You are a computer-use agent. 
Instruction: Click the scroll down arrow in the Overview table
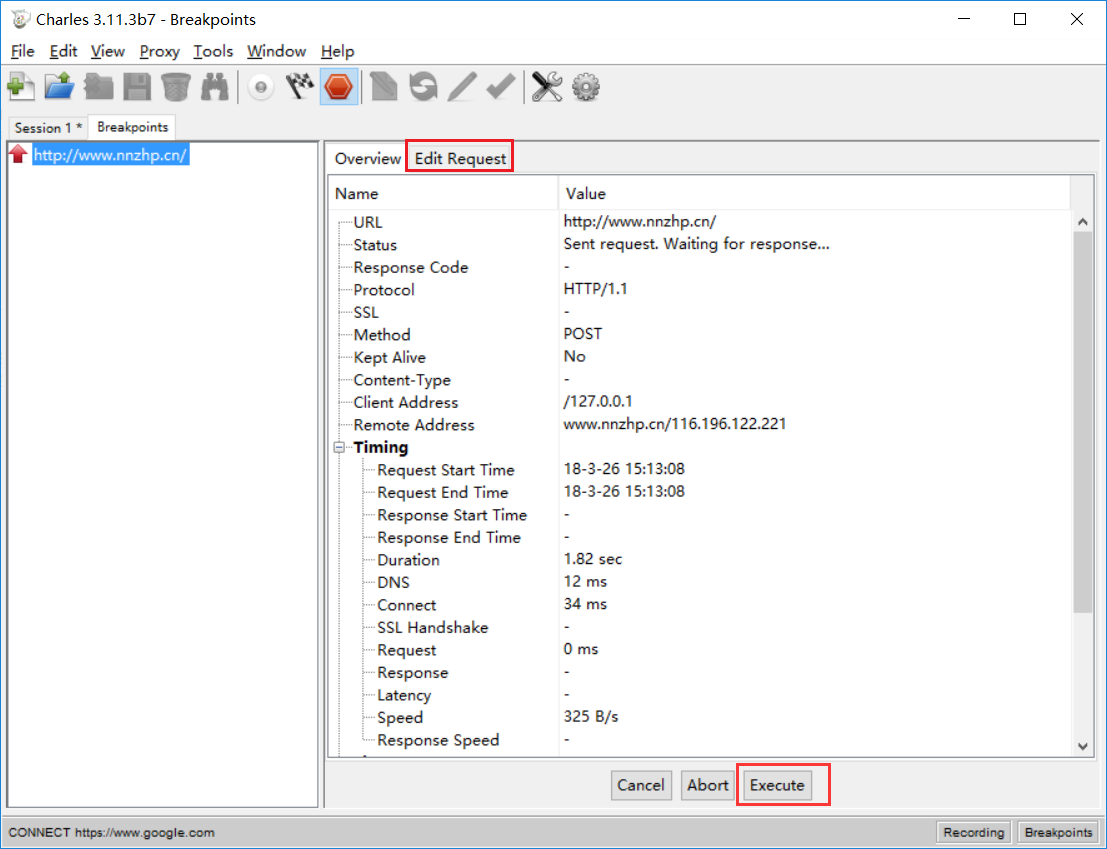(1083, 747)
